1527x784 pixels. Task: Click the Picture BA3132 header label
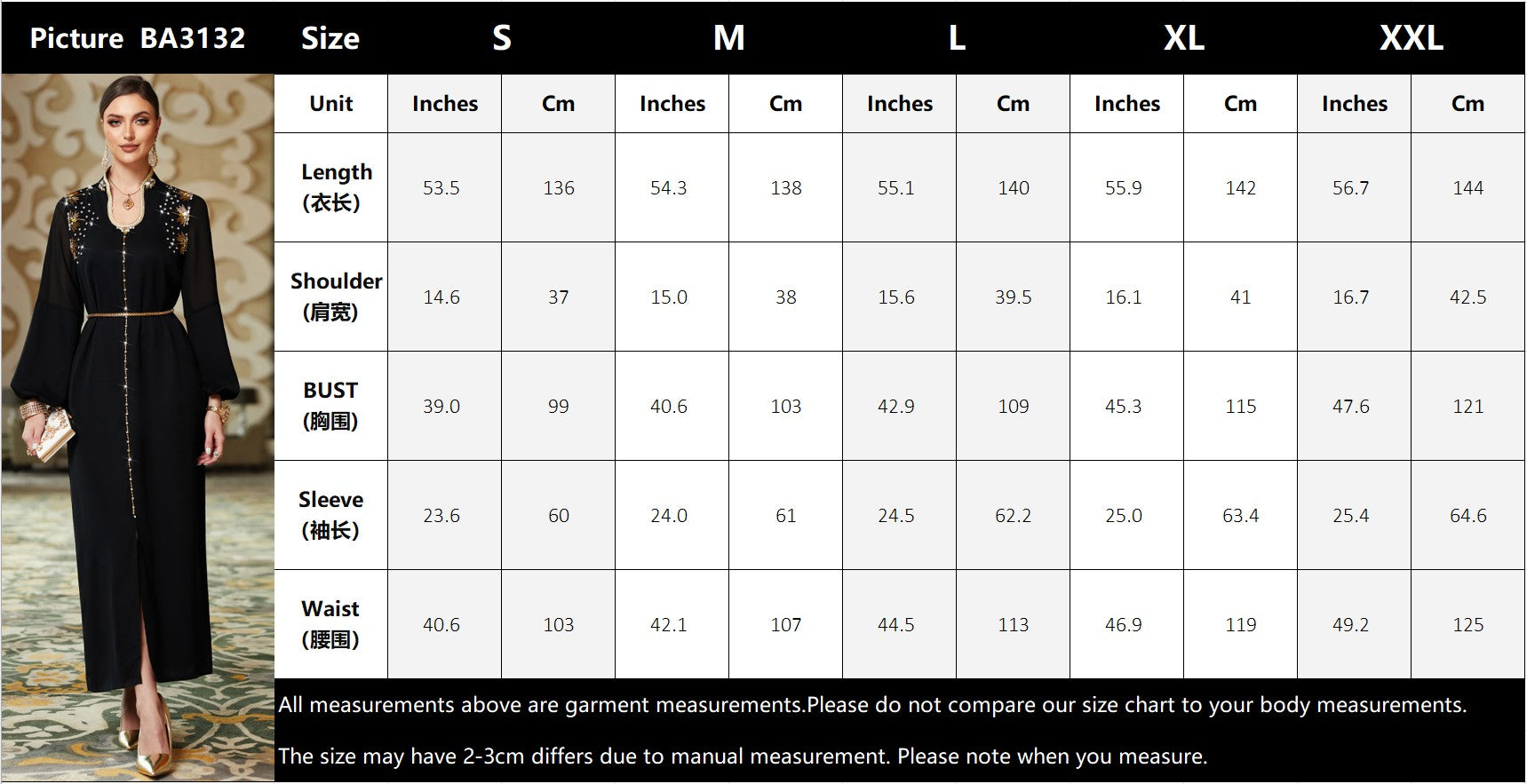(x=138, y=38)
